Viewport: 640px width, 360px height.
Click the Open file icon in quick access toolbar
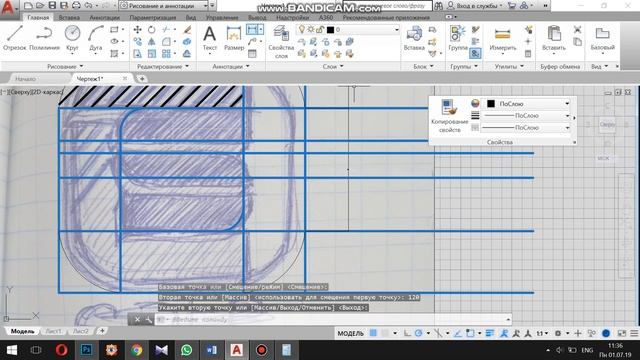coord(40,6)
